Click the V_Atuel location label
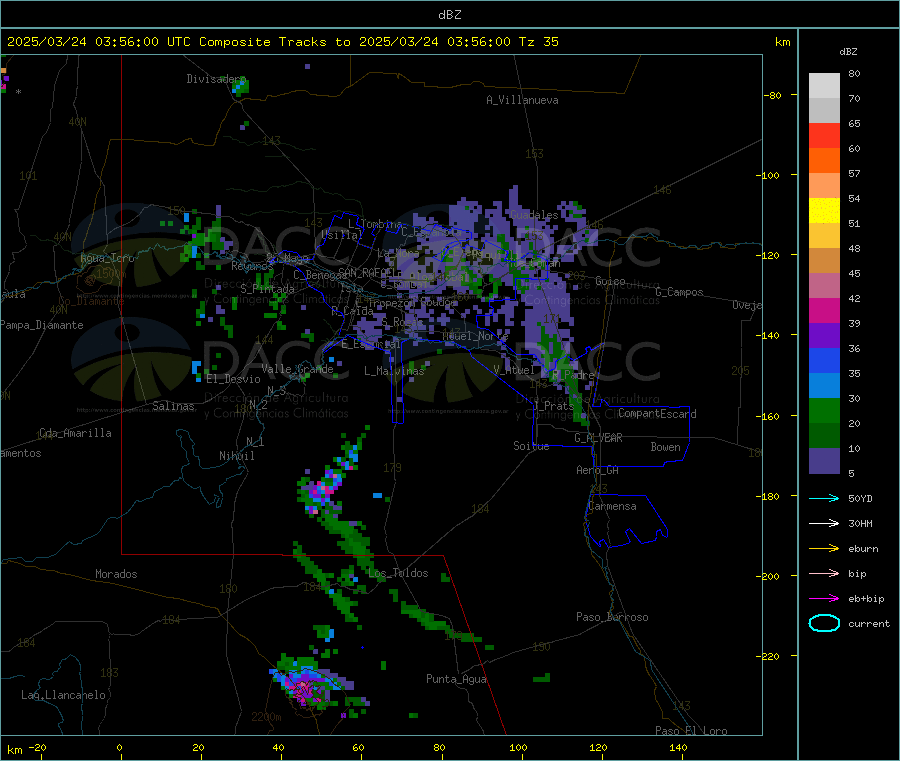 pos(514,370)
